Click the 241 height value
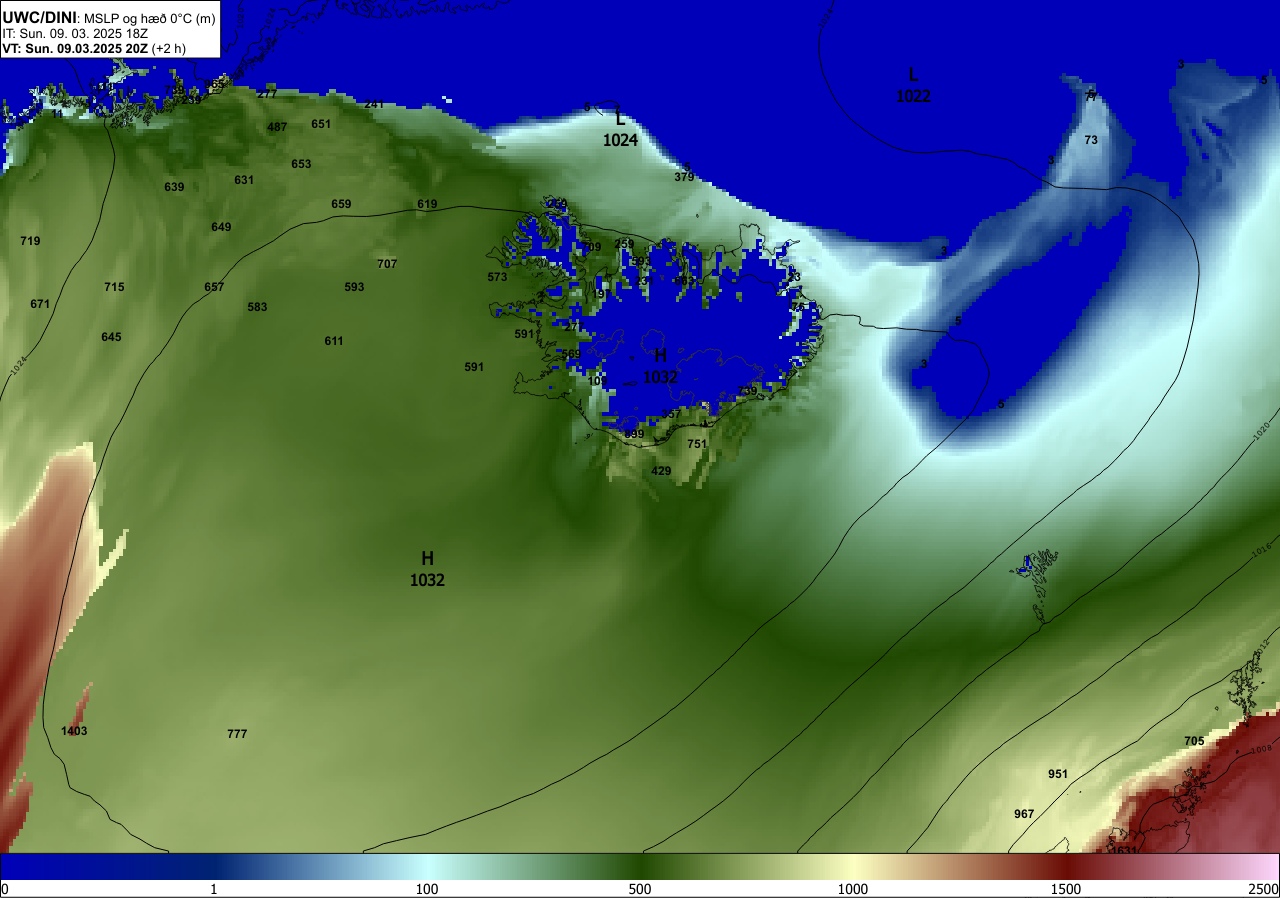Screen dimensions: 1280x898 (374, 104)
